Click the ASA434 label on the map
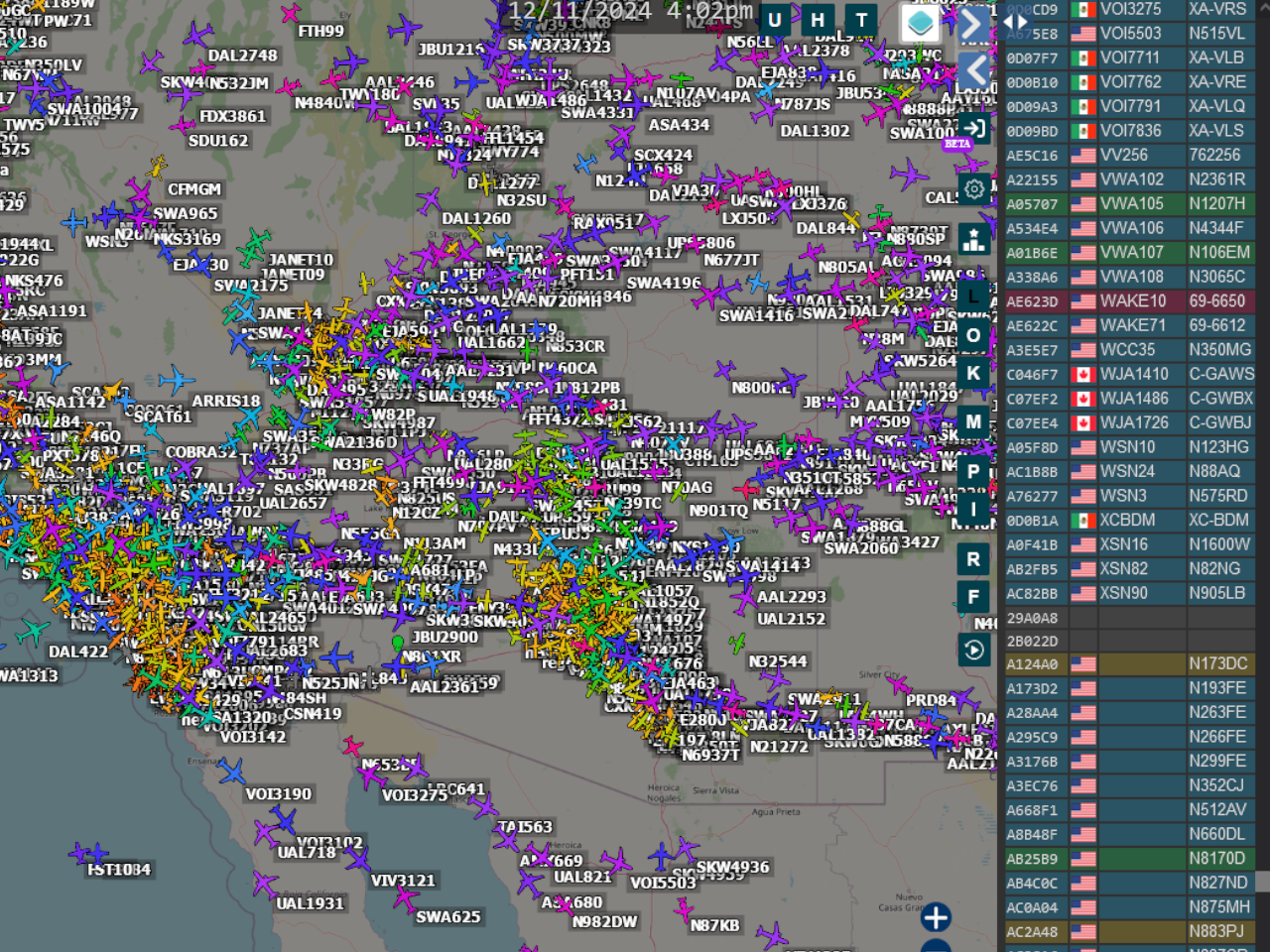 [679, 125]
